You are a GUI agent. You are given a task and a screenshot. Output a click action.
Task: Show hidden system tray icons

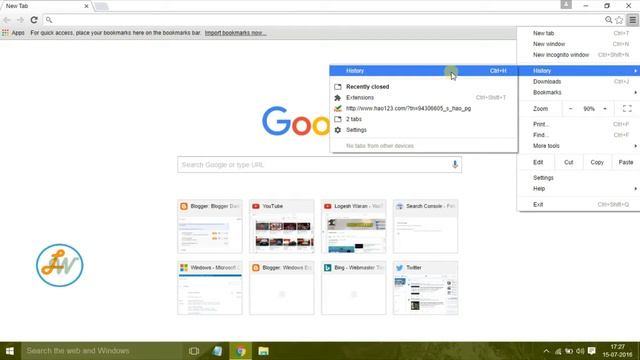click(546, 351)
